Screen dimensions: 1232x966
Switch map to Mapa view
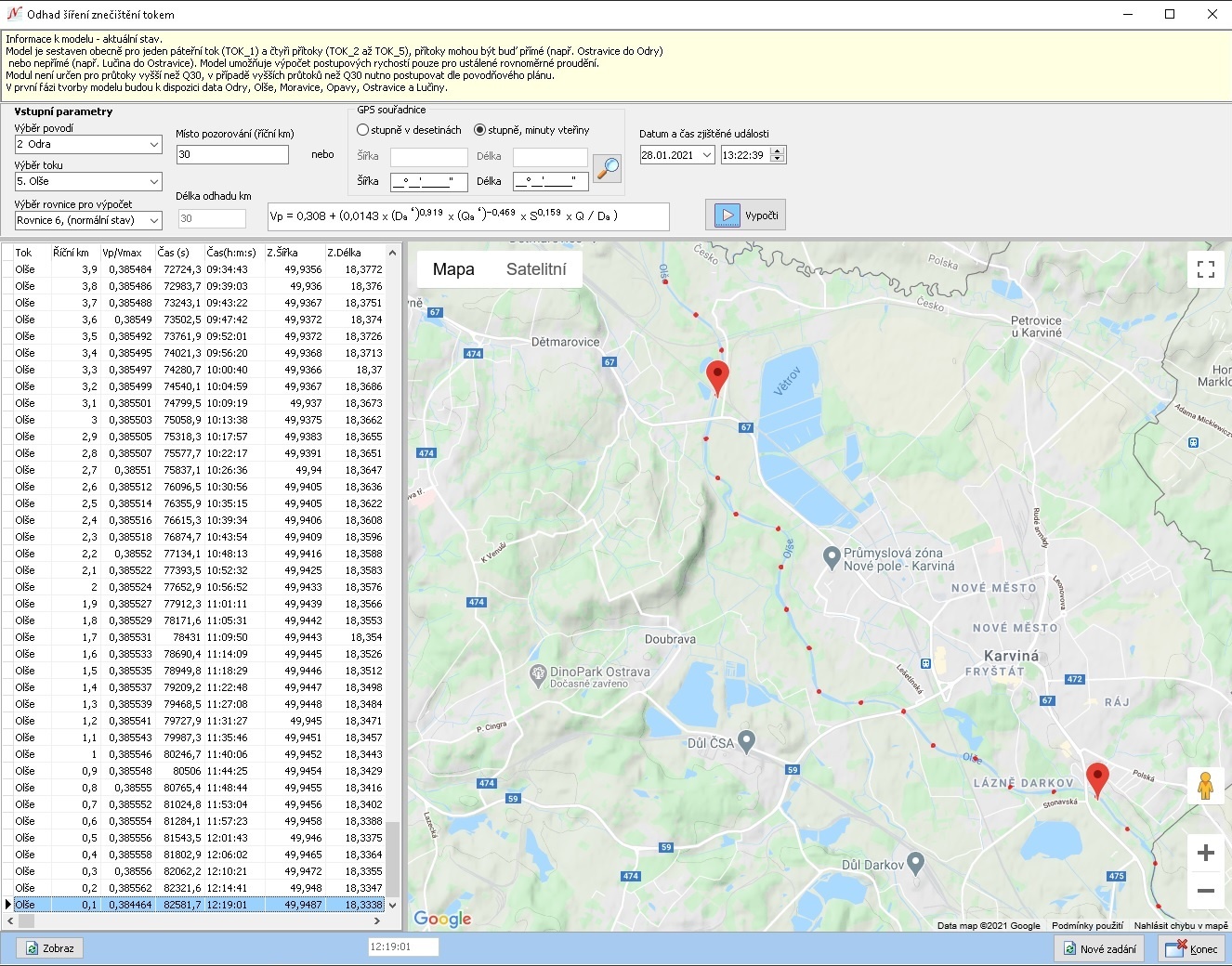pos(453,269)
